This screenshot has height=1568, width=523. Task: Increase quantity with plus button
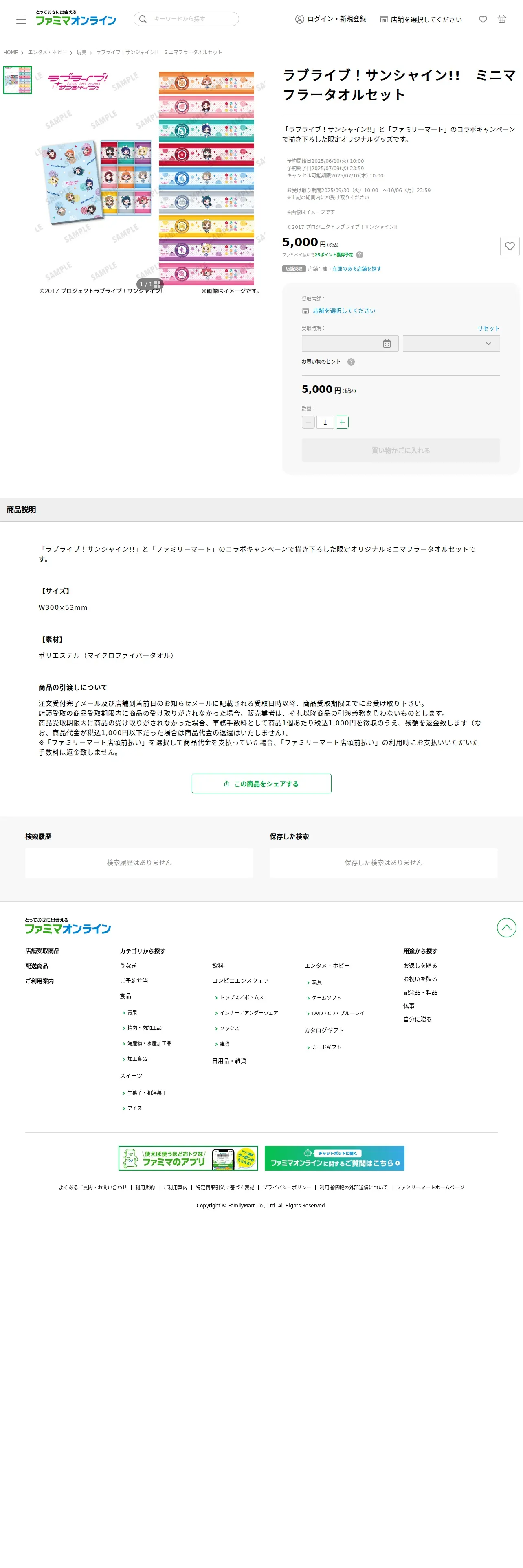[342, 422]
